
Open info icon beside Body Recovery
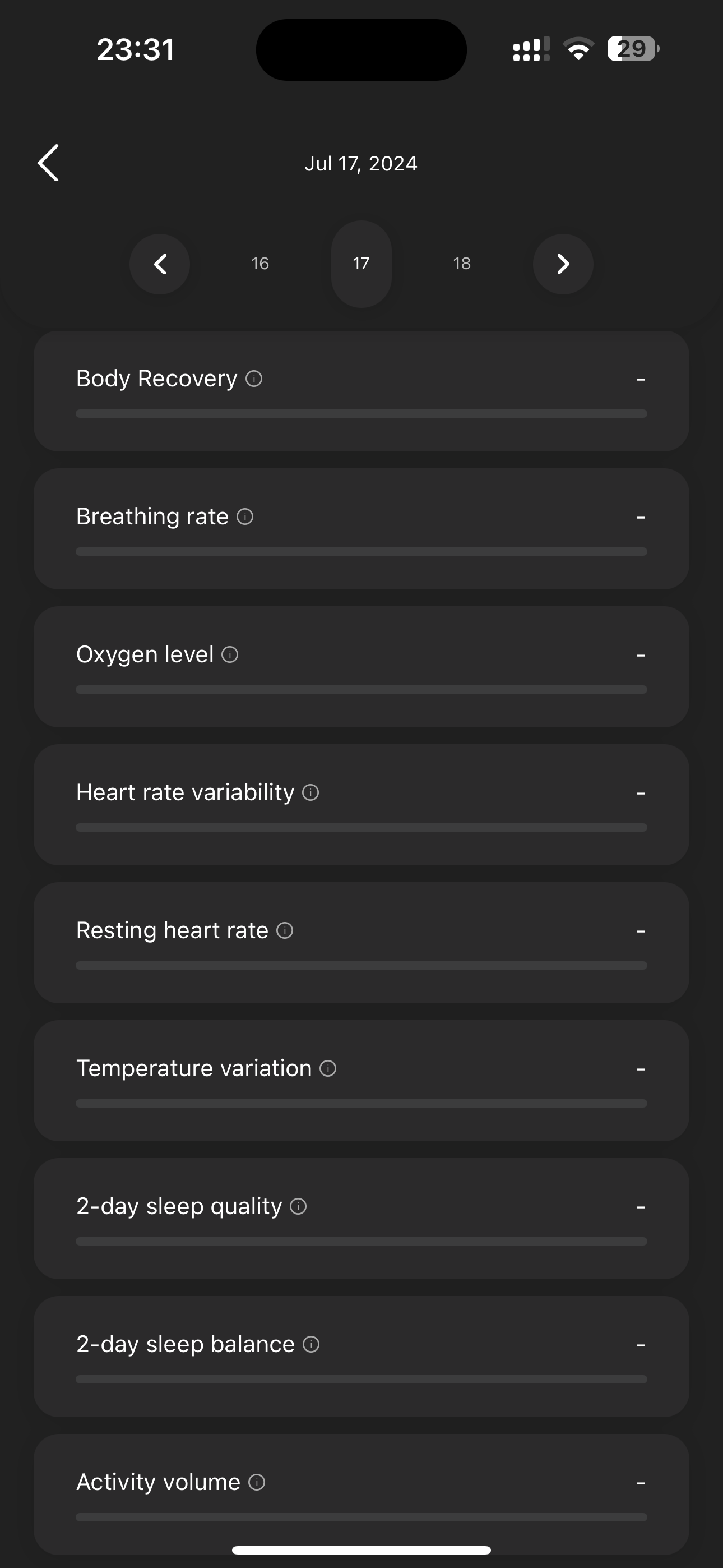(254, 379)
